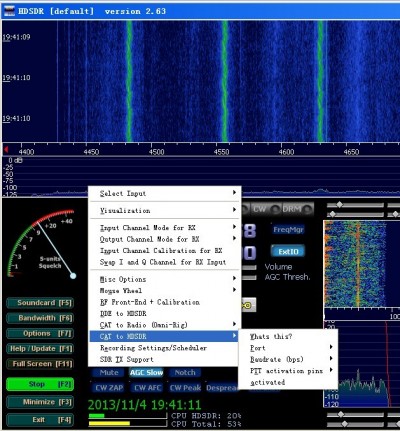Click lower bottom-right slider handle
Image resolution: width=400 pixels, height=431 pixels.
[x=345, y=424]
